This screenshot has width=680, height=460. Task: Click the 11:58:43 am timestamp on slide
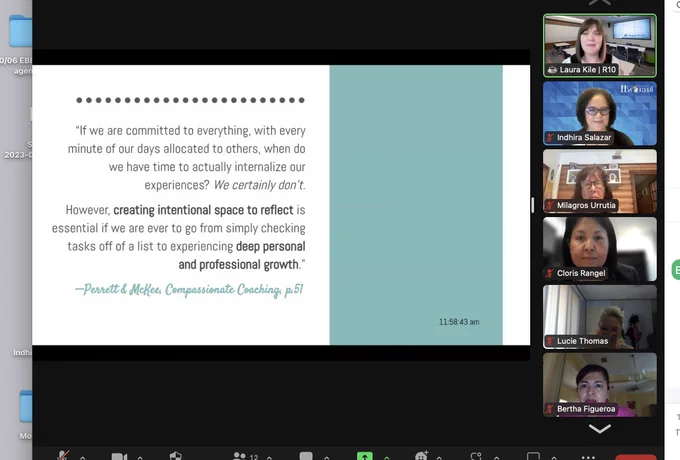click(459, 322)
